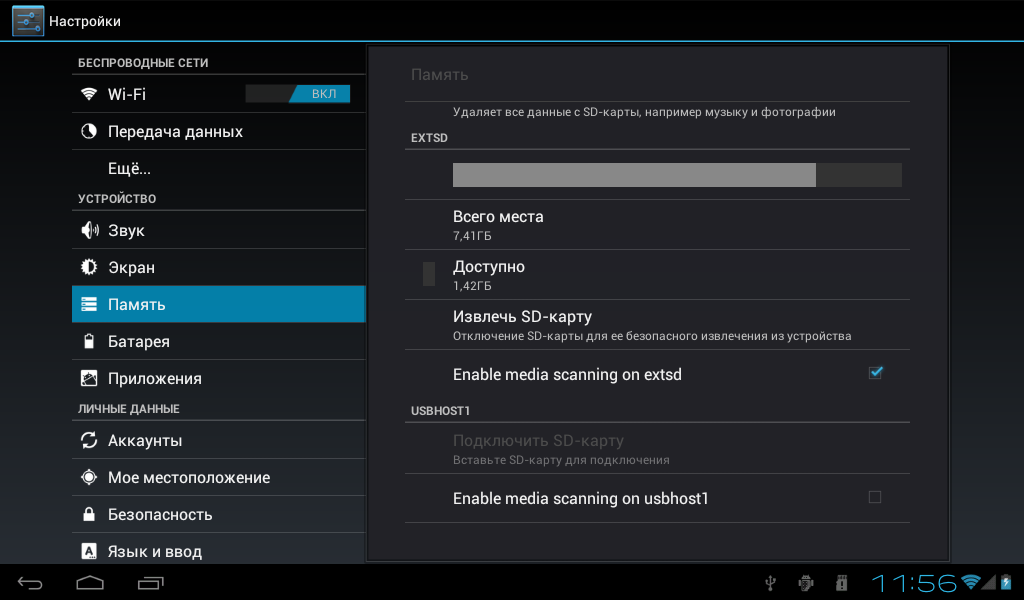The image size is (1024, 600).
Task: Click the Wi-Fi signal icon in sidebar
Action: pyautogui.click(x=89, y=93)
